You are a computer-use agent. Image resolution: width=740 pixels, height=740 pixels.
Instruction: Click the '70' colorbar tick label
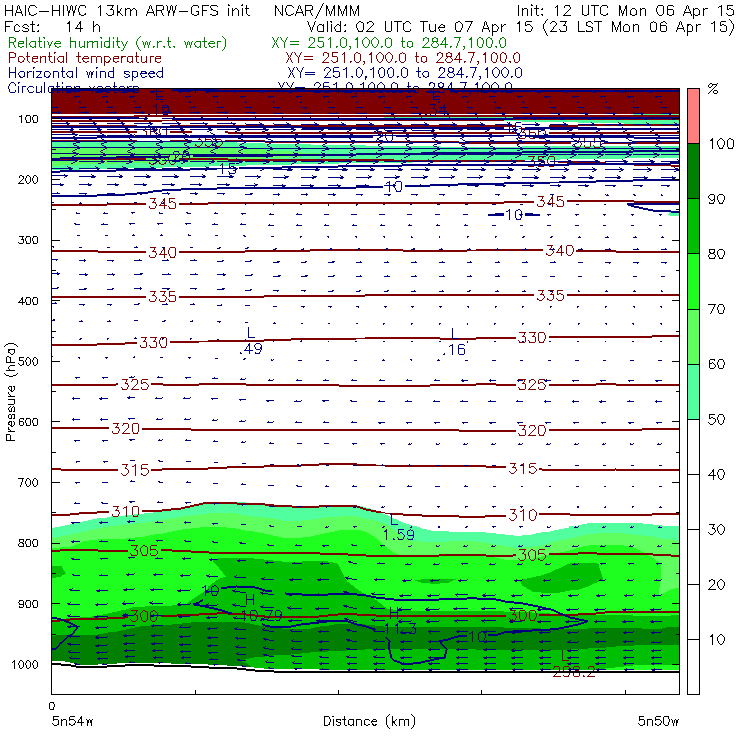[716, 309]
